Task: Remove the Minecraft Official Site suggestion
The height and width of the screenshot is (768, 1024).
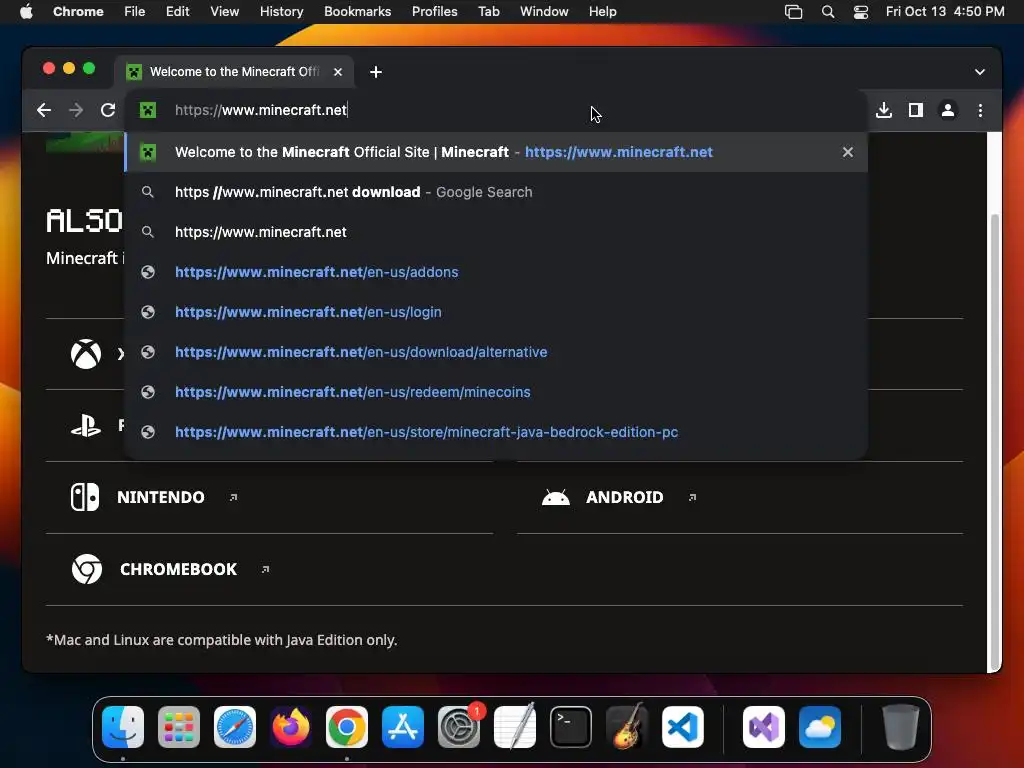Action: point(848,152)
